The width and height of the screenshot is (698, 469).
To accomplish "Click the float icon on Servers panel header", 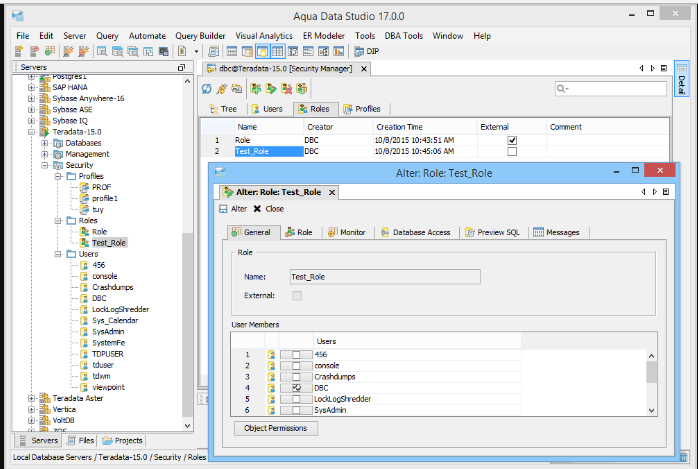I will tap(181, 67).
